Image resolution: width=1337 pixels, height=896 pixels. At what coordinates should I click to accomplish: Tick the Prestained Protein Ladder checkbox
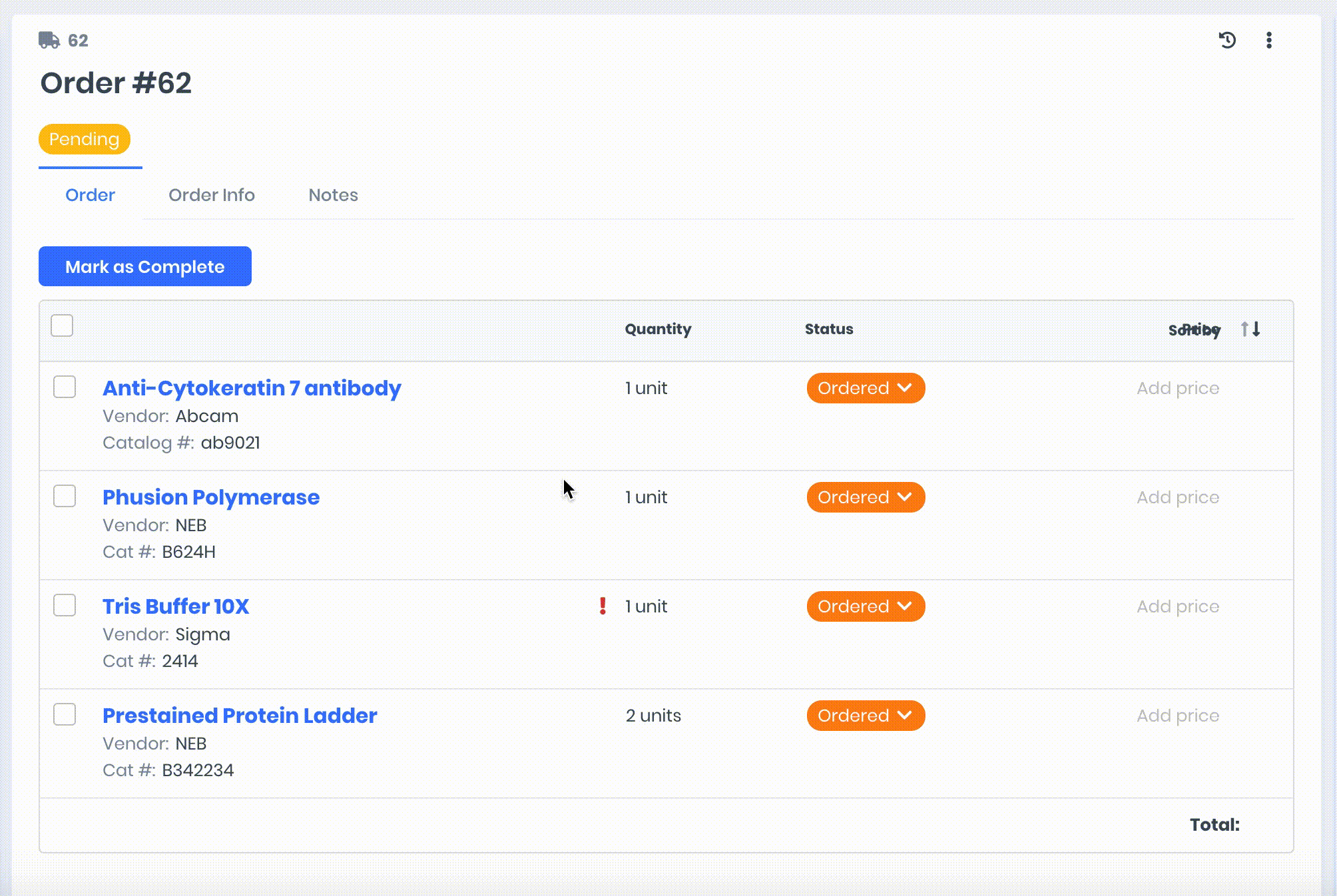[x=65, y=714]
